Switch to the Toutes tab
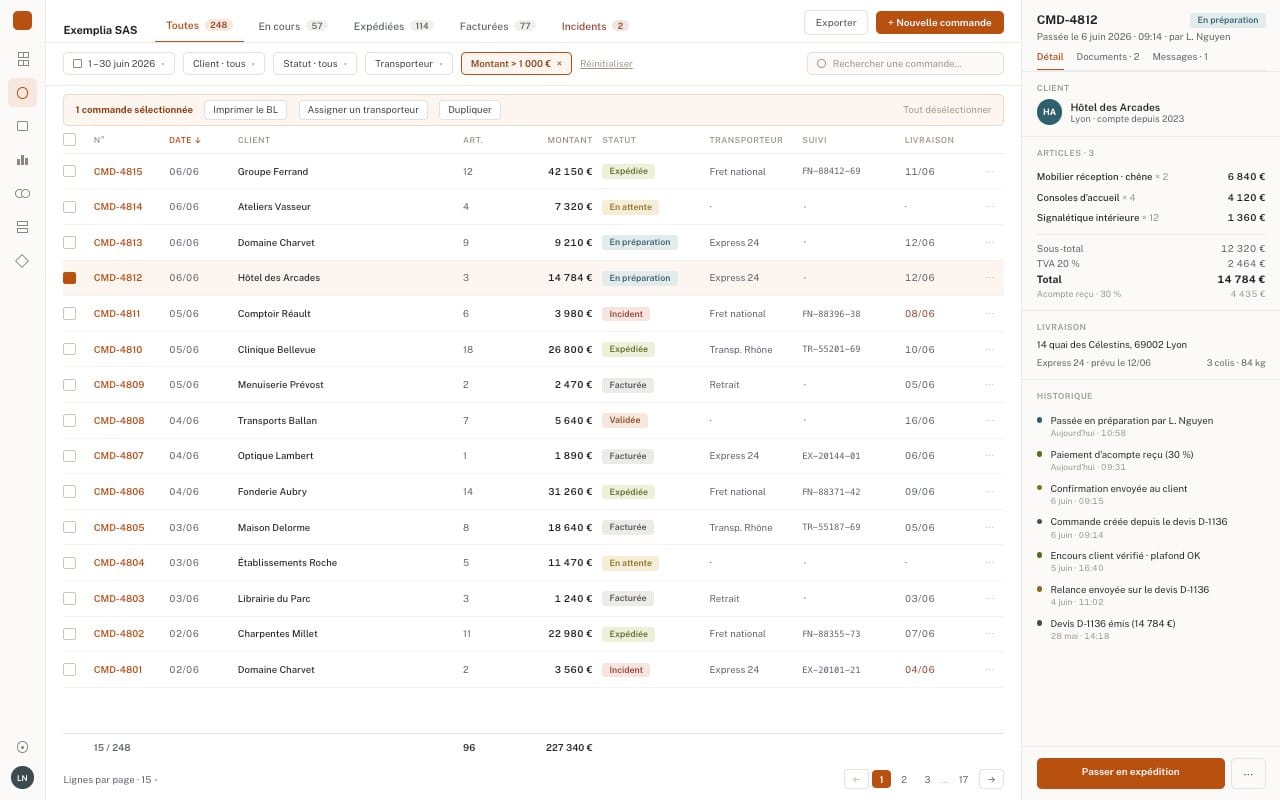Image resolution: width=1280 pixels, height=800 pixels. (x=199, y=25)
